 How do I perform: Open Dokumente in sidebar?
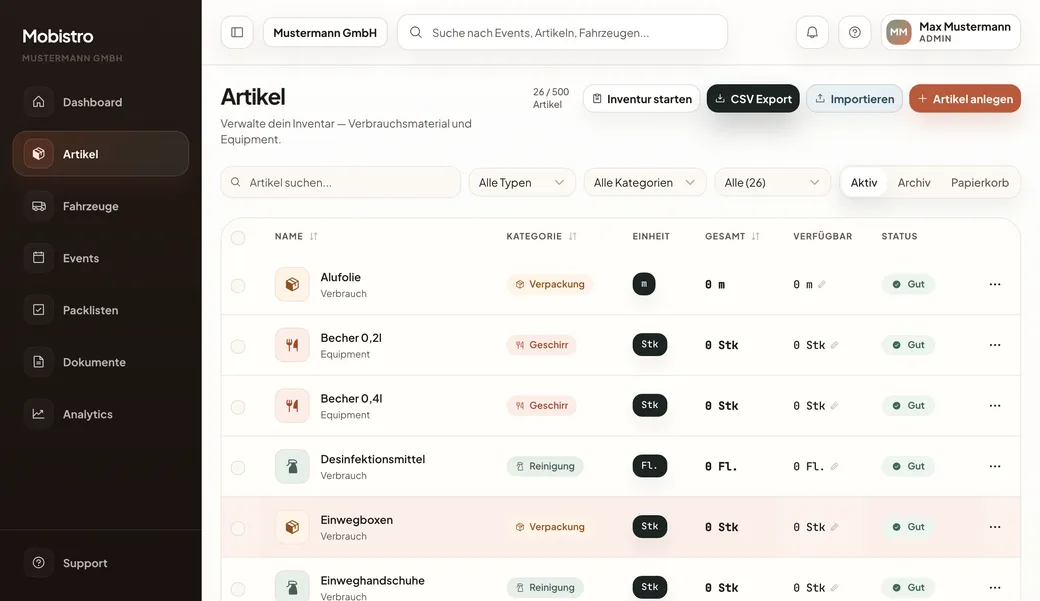click(x=101, y=362)
